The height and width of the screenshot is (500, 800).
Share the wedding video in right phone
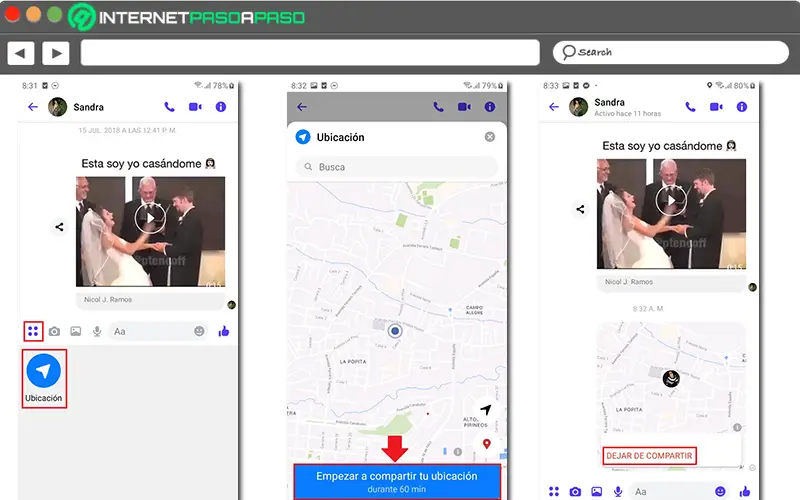pos(581,209)
